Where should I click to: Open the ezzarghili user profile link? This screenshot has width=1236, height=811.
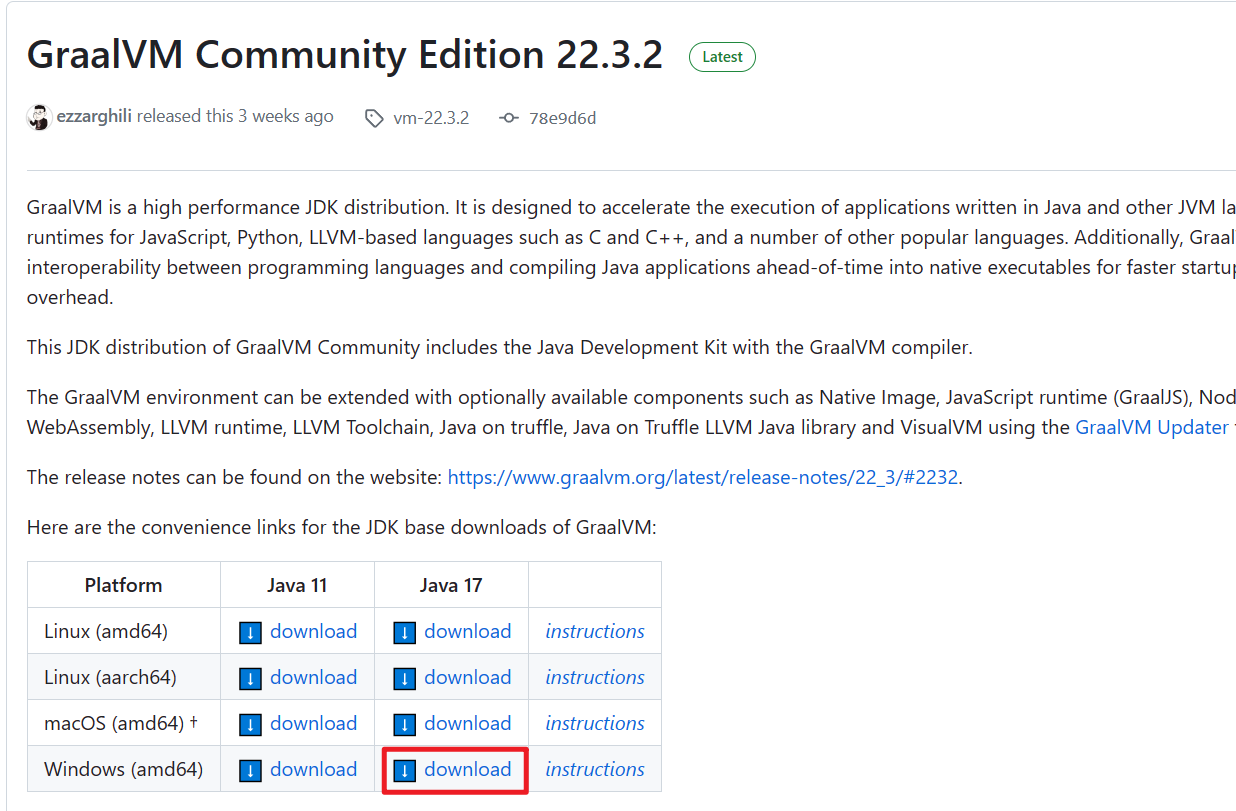pyautogui.click(x=94, y=117)
